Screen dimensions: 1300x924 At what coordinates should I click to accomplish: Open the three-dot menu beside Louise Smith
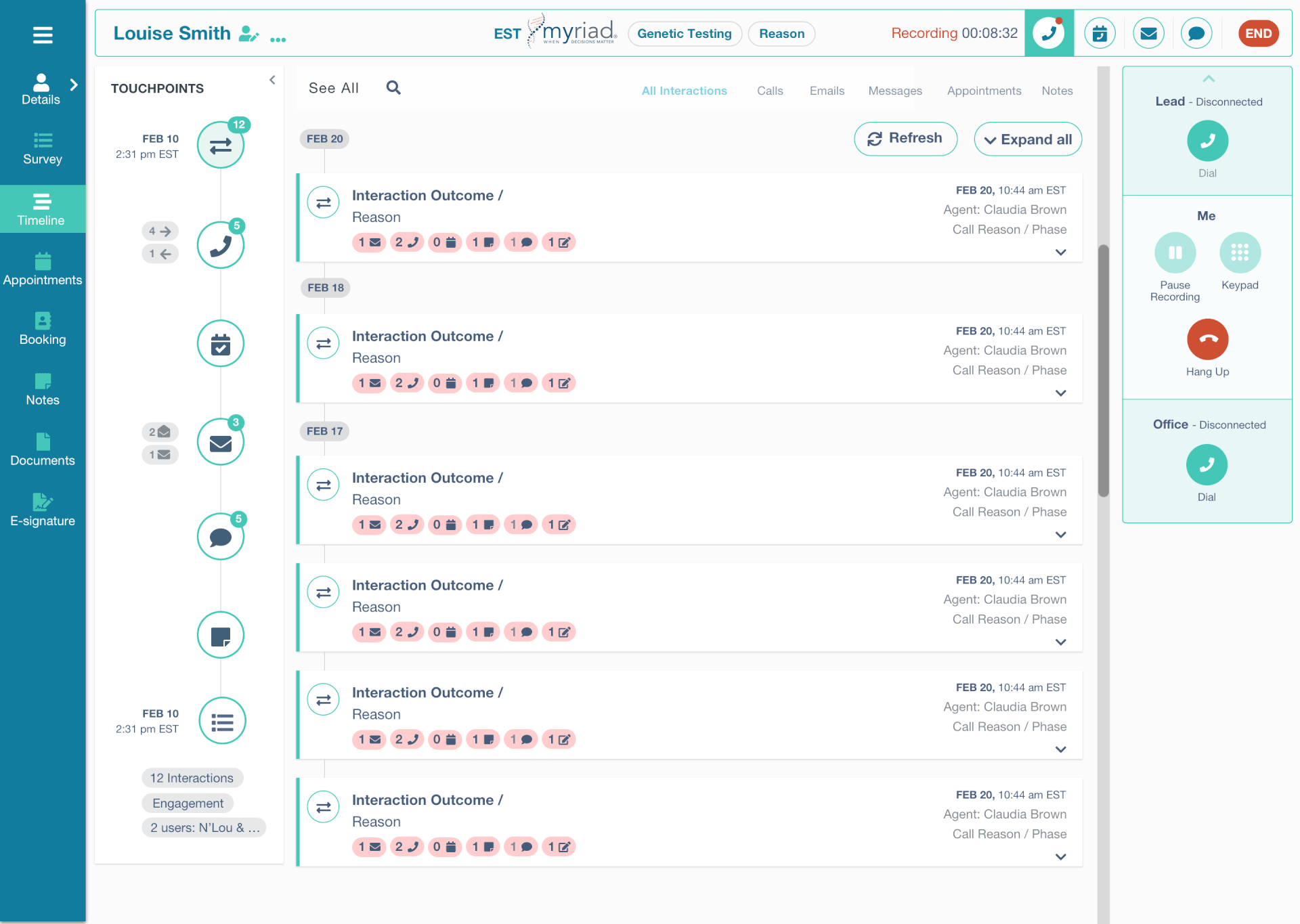(x=278, y=40)
